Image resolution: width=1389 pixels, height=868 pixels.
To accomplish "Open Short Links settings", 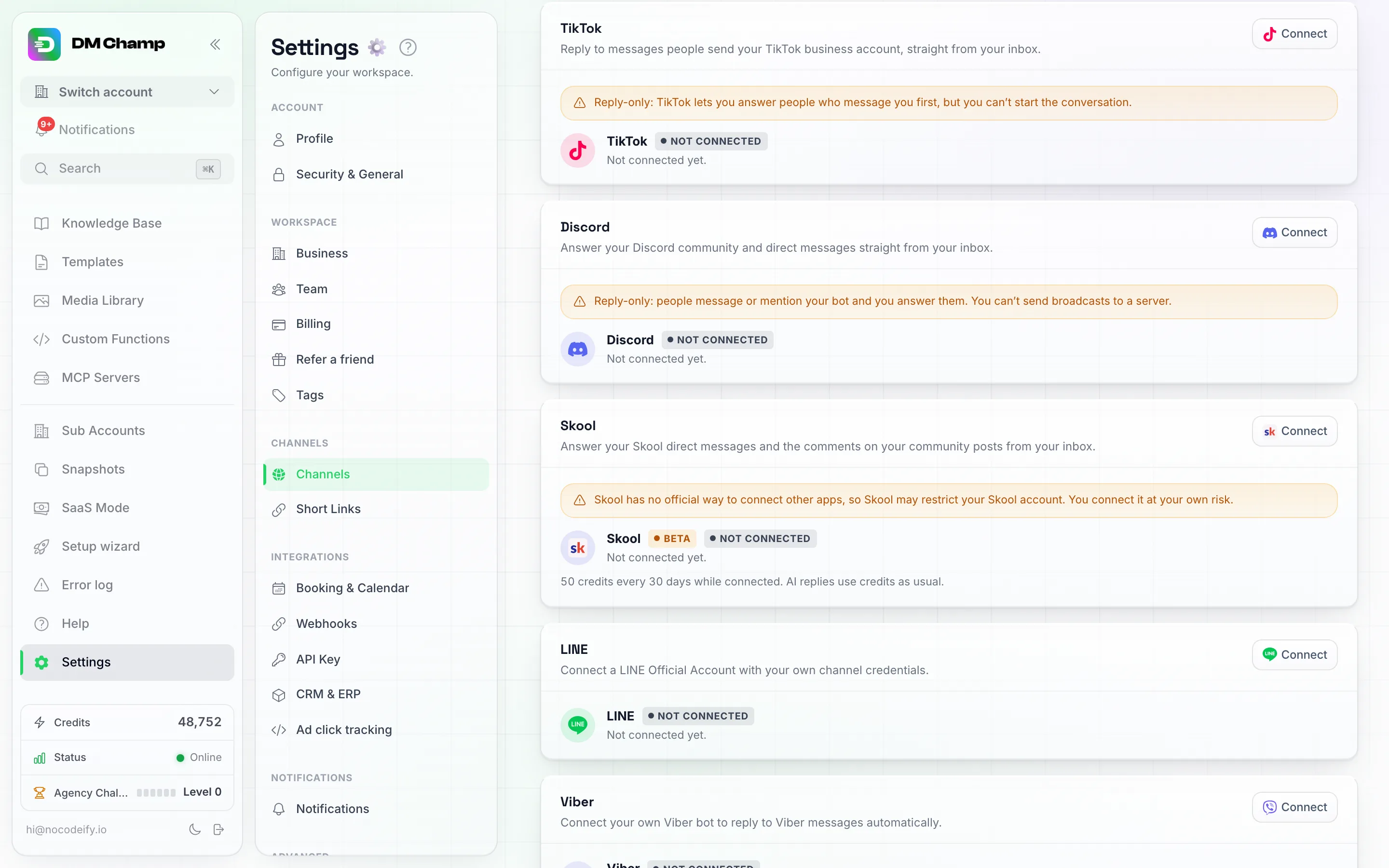I will [x=376, y=509].
